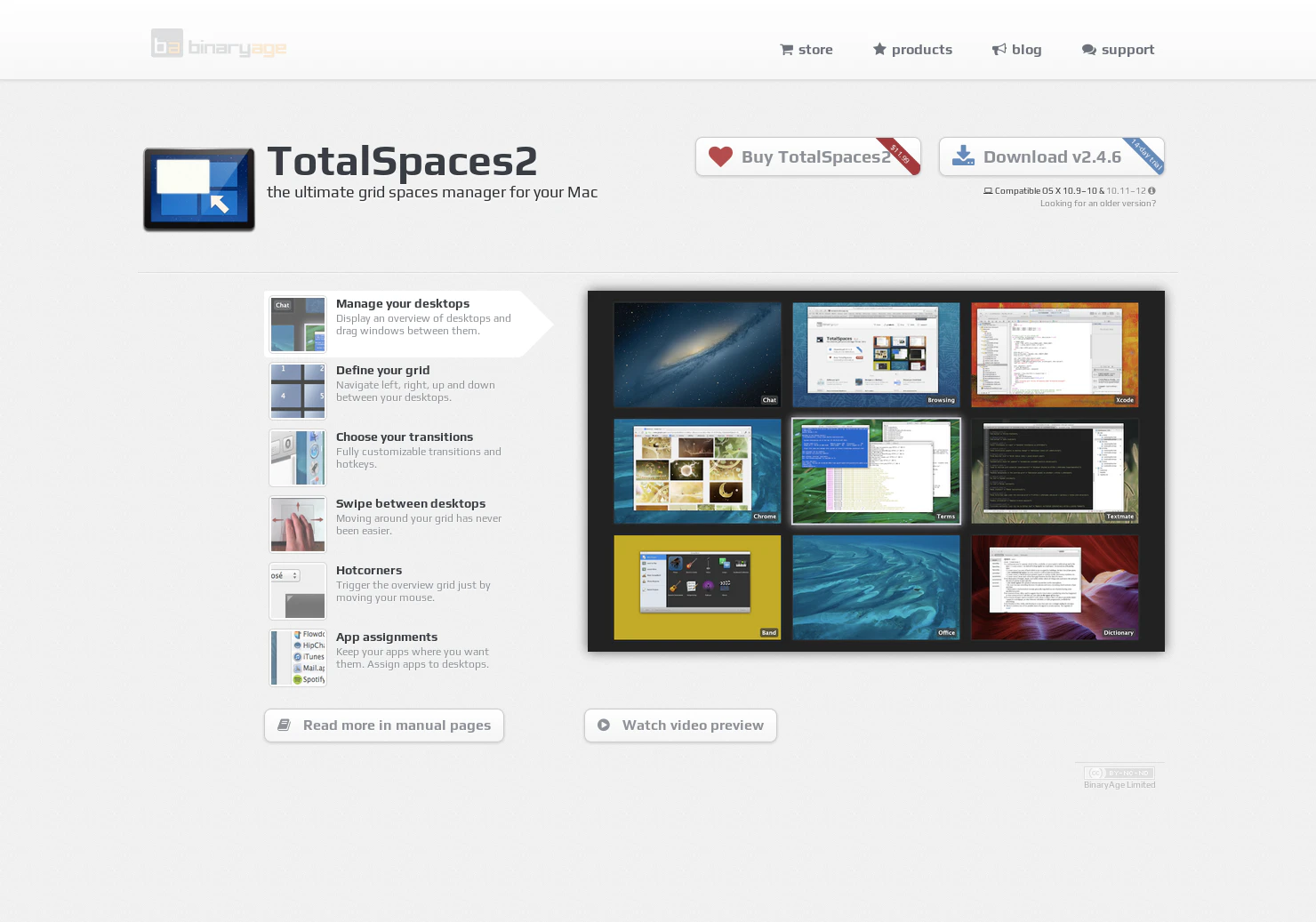Click the play icon on video button
The height and width of the screenshot is (922, 1316).
[604, 726]
